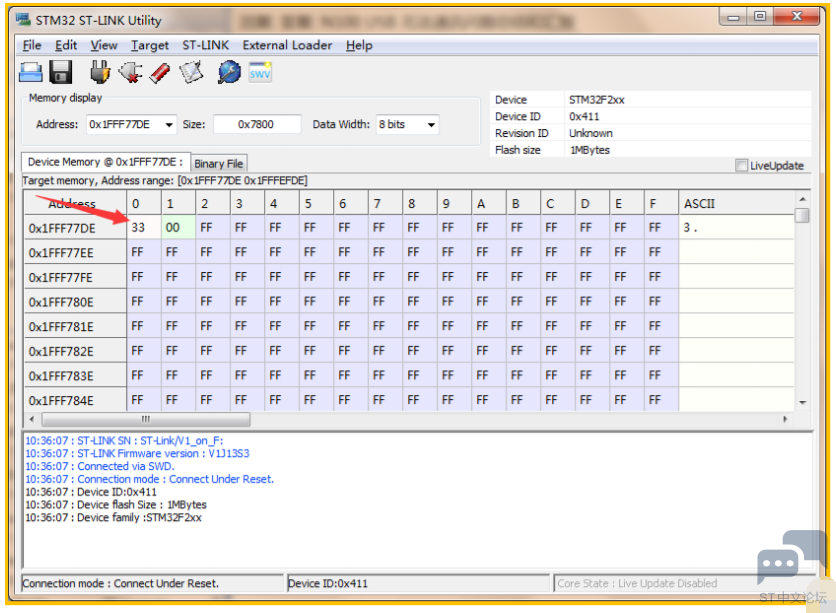Screen dimensions: 836x613
Task: Click status bar 'Device ID:0x411'
Action: [418, 584]
